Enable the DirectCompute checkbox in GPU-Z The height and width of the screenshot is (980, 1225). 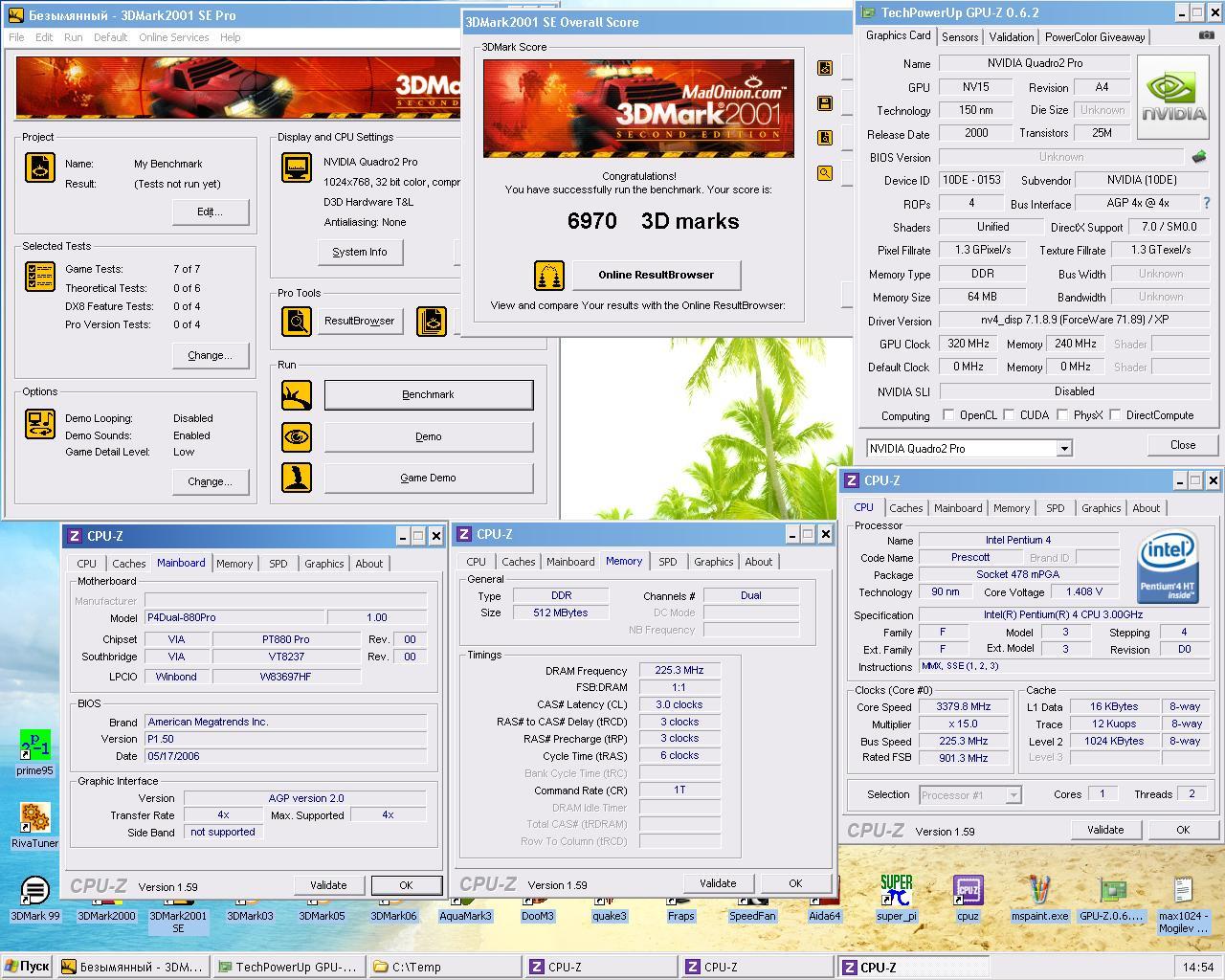click(1115, 415)
